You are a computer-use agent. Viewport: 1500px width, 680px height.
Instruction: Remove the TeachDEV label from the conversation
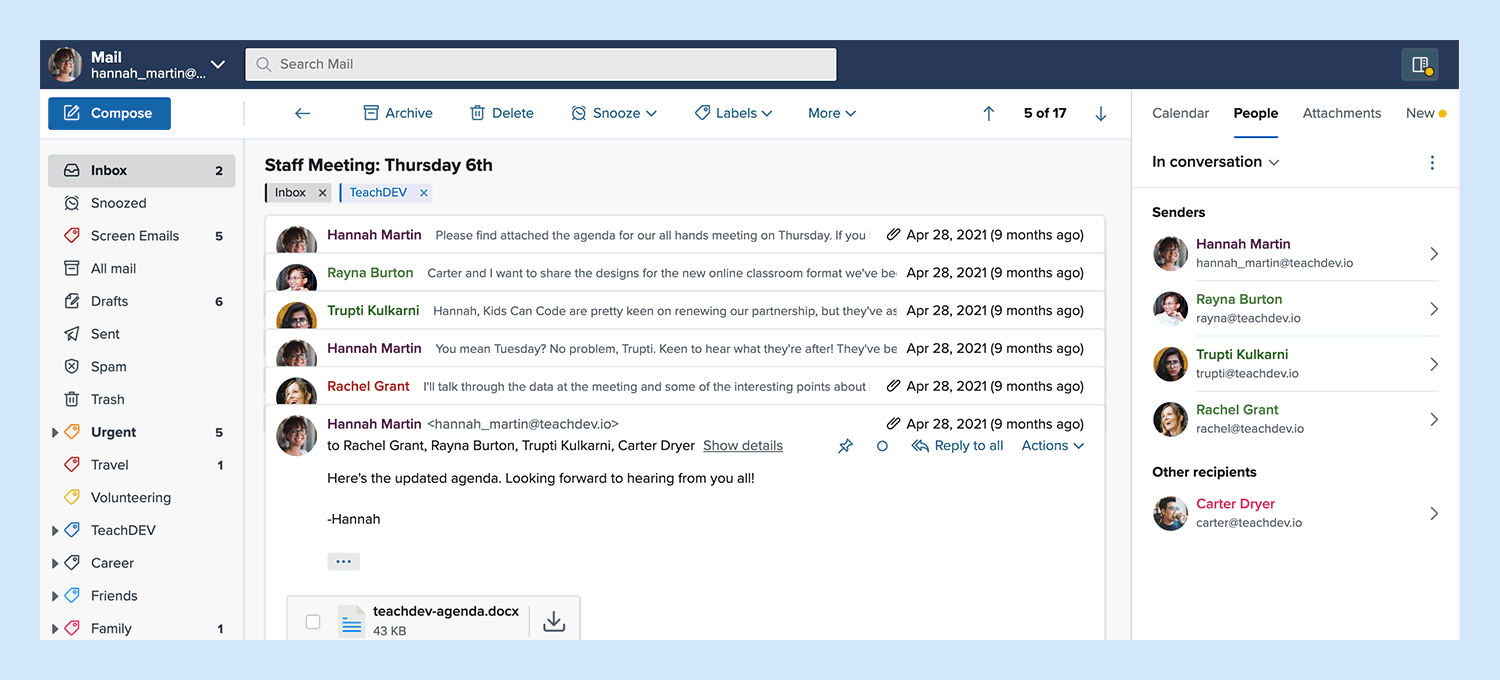tap(424, 193)
